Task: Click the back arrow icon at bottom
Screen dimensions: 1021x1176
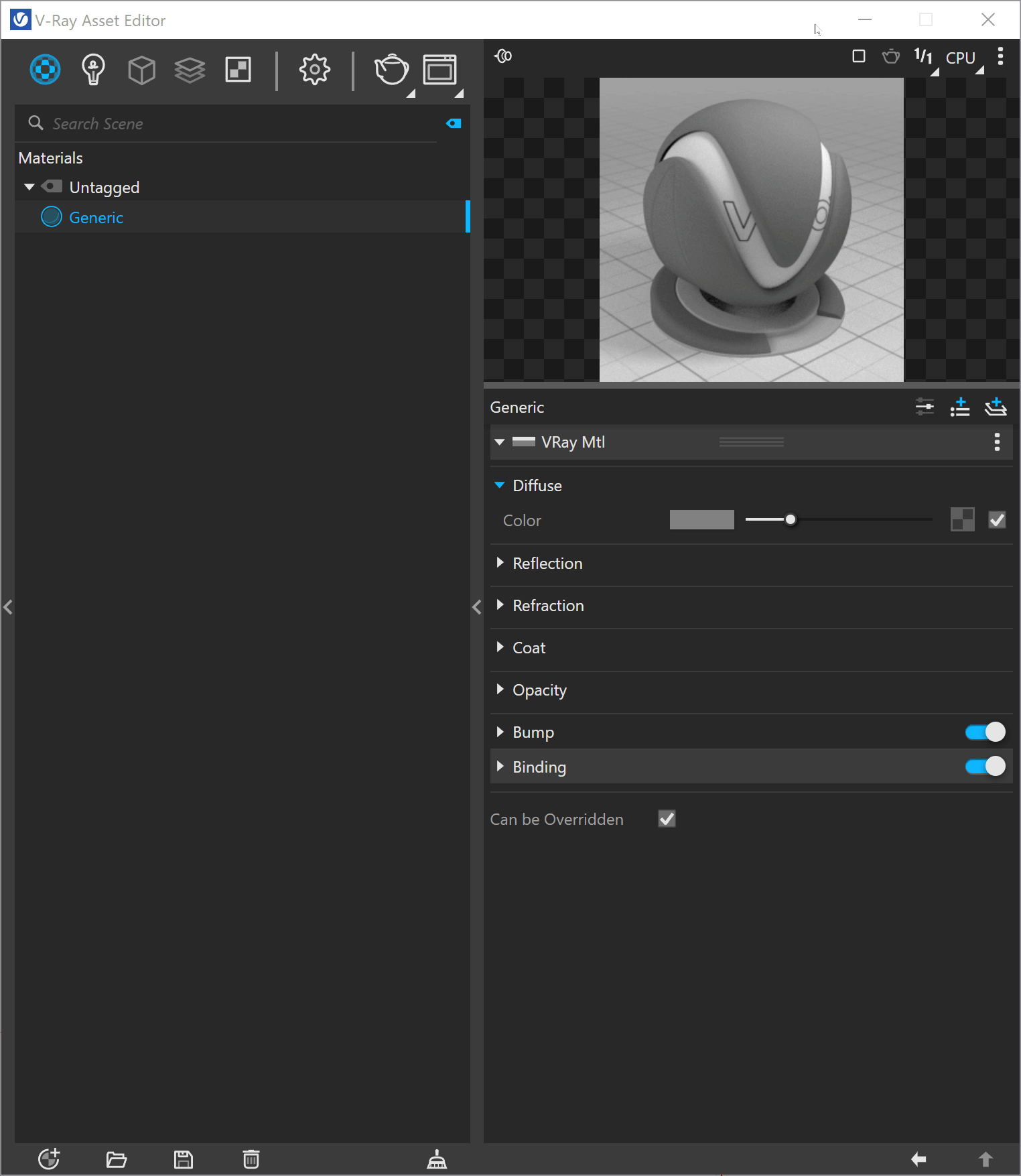Action: coord(918,1159)
